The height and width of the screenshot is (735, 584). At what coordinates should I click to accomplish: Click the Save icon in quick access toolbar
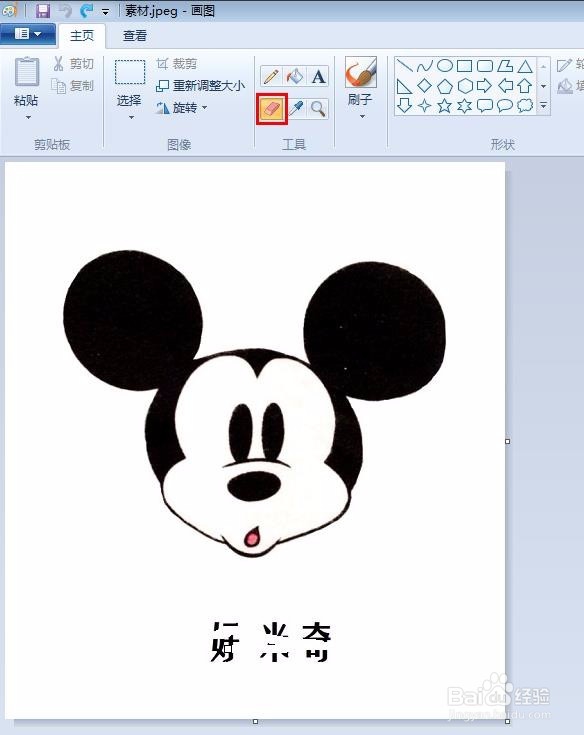[43, 10]
